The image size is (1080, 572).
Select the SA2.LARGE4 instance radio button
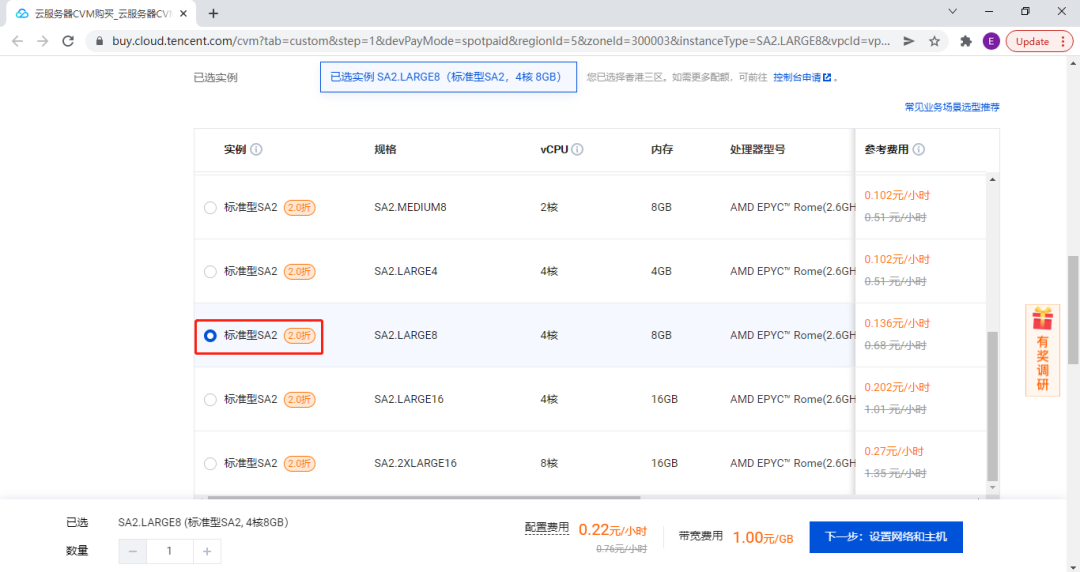[x=210, y=272]
